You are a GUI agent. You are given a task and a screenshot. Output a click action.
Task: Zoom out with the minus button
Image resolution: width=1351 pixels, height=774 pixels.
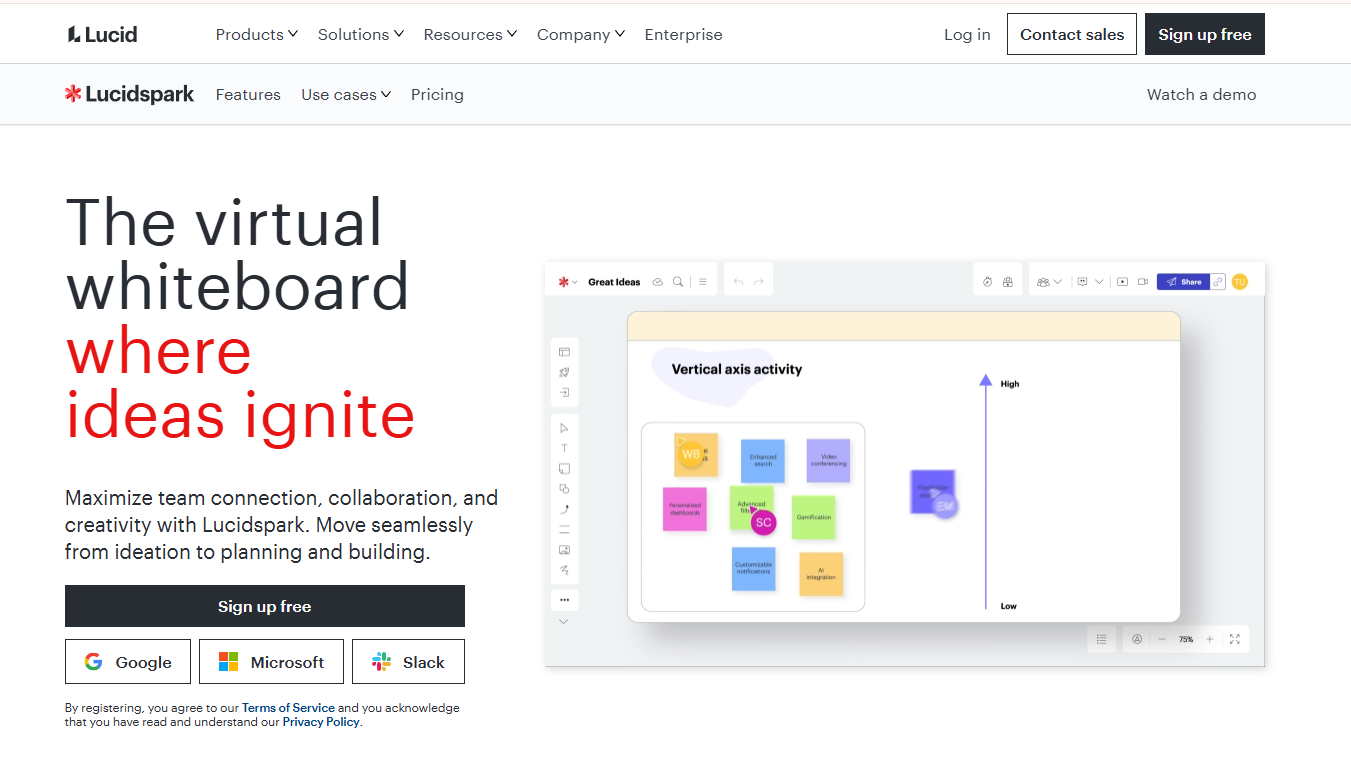[x=1162, y=639]
